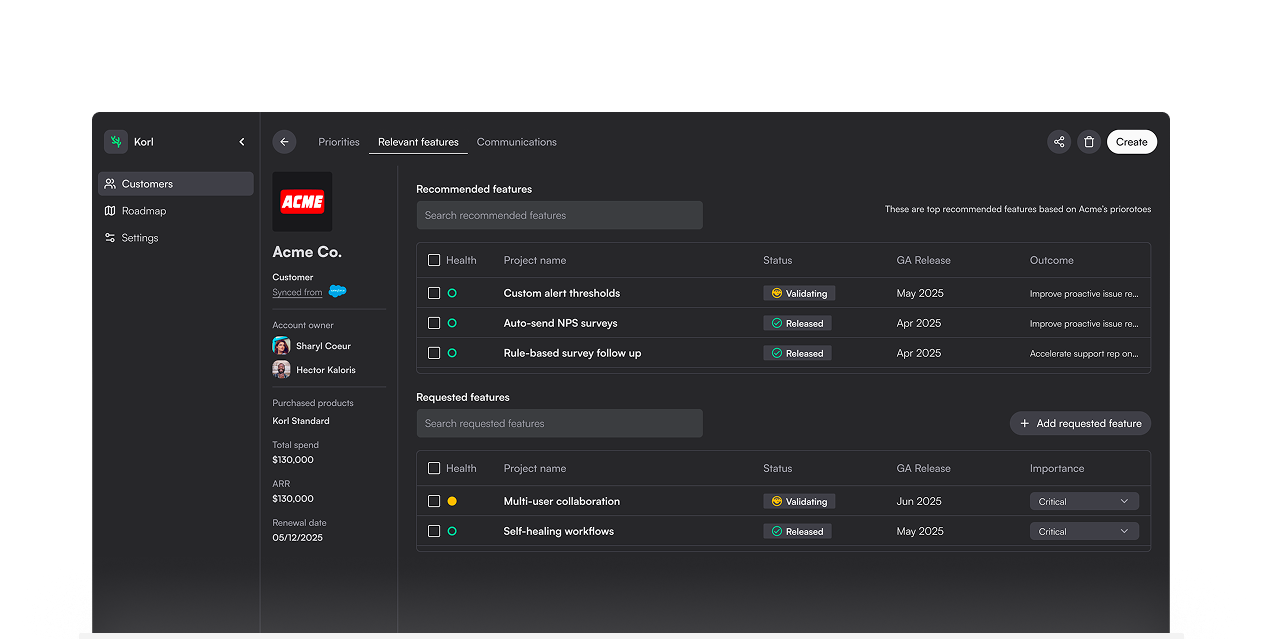Screen dimensions: 1262x639
Task: Click the search recommended features field
Action: [559, 215]
